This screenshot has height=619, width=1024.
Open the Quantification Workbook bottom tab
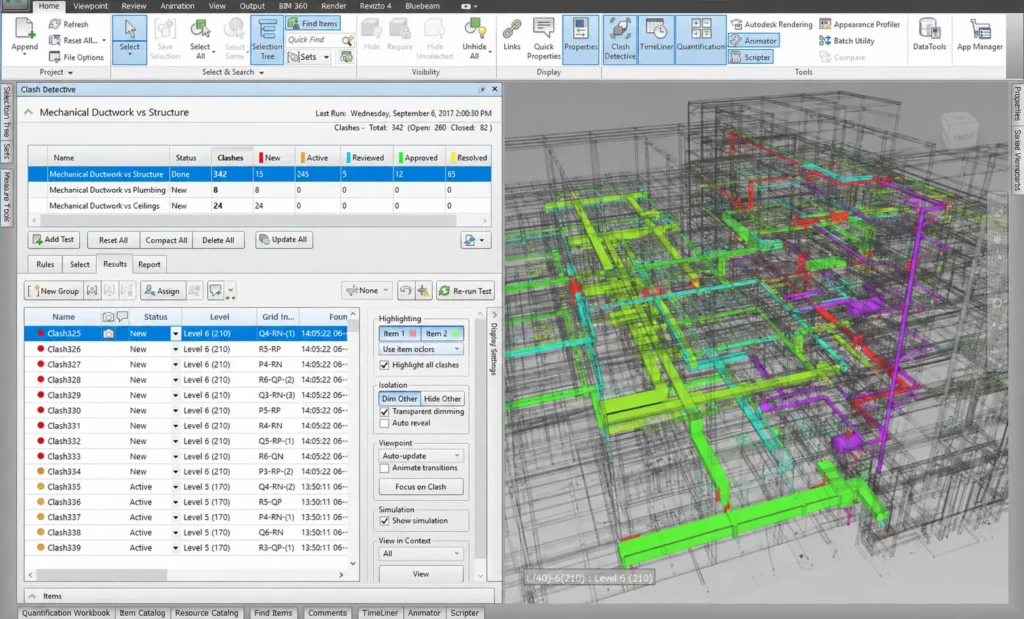pos(65,613)
